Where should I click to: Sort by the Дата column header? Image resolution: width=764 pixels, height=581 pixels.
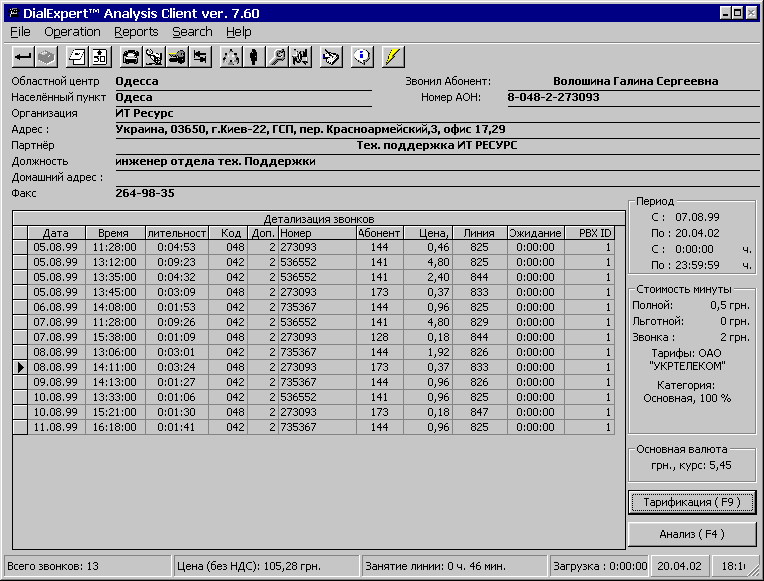(x=56, y=233)
